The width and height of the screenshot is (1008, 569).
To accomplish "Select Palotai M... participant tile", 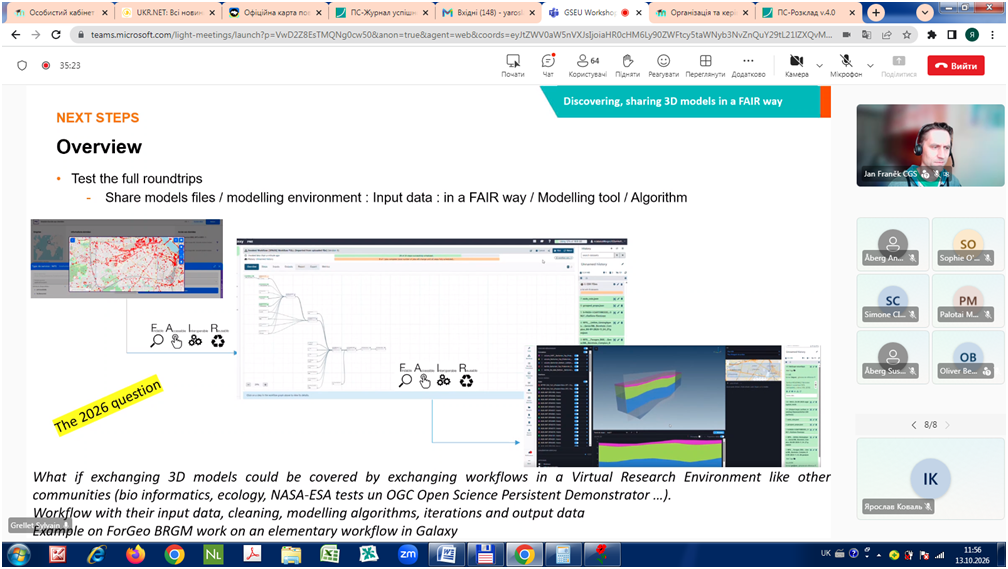I will [x=968, y=300].
